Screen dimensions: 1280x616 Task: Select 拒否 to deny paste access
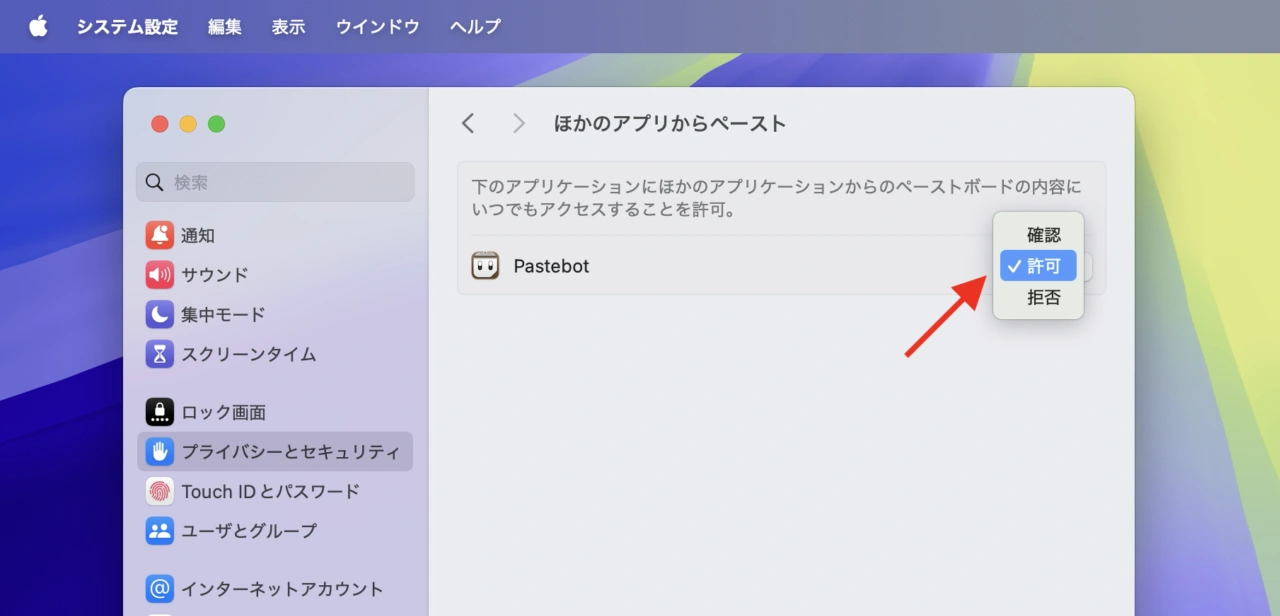1043,298
